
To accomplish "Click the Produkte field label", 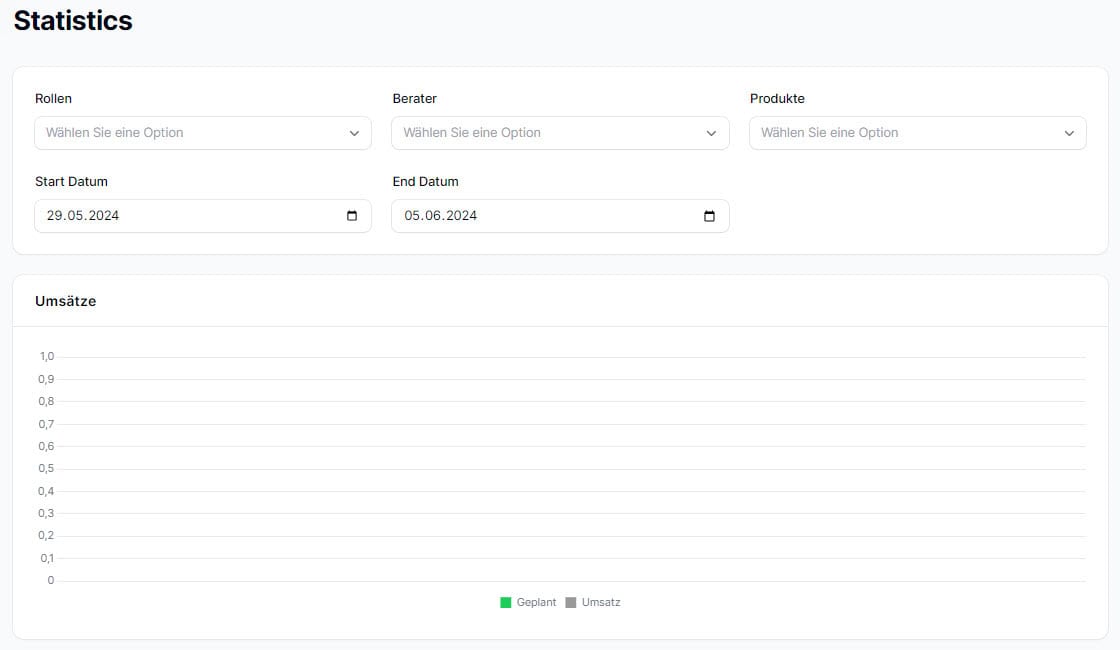I will [777, 99].
